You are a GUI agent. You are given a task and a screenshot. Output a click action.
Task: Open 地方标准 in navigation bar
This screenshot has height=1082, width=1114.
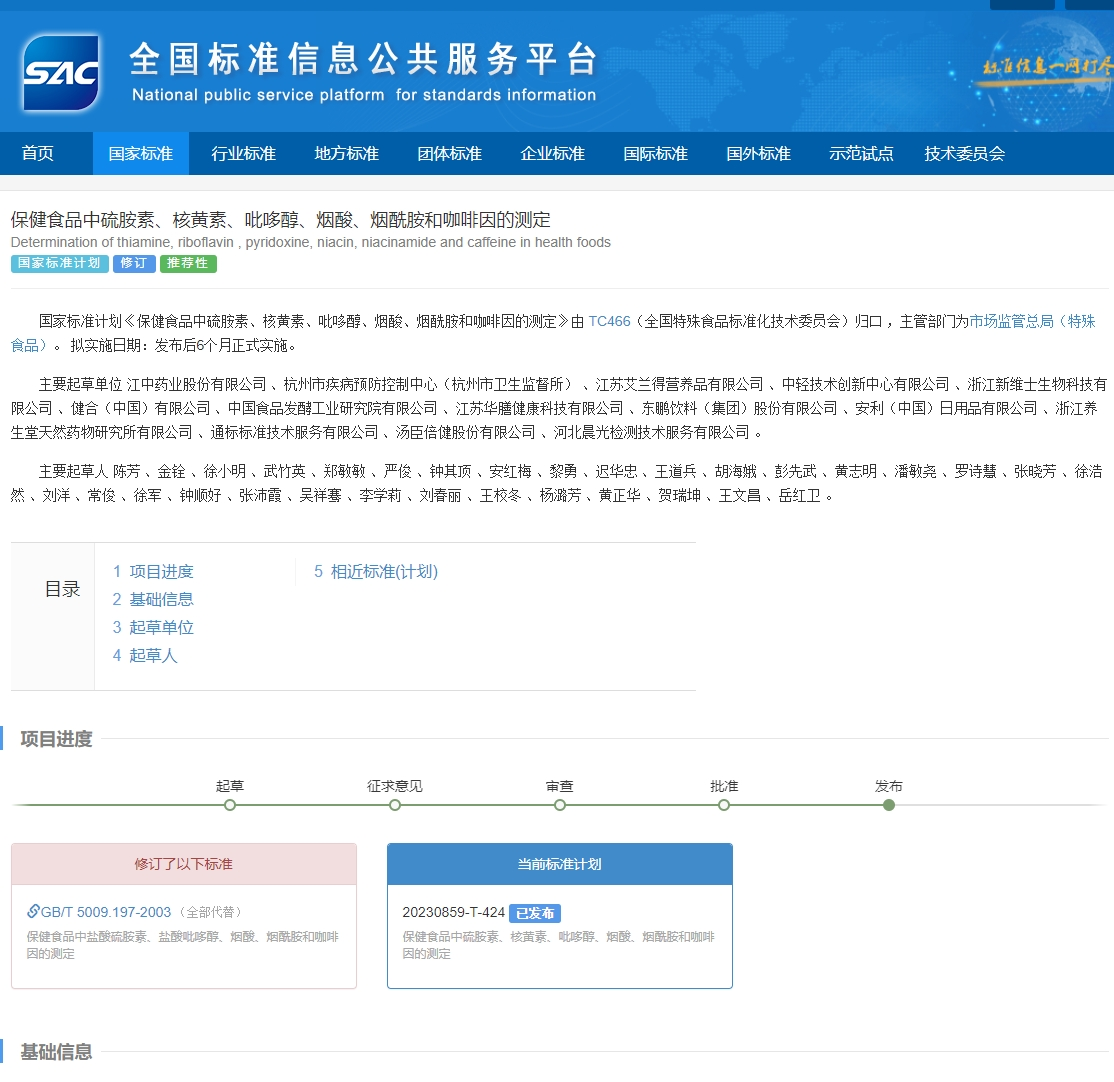click(346, 154)
